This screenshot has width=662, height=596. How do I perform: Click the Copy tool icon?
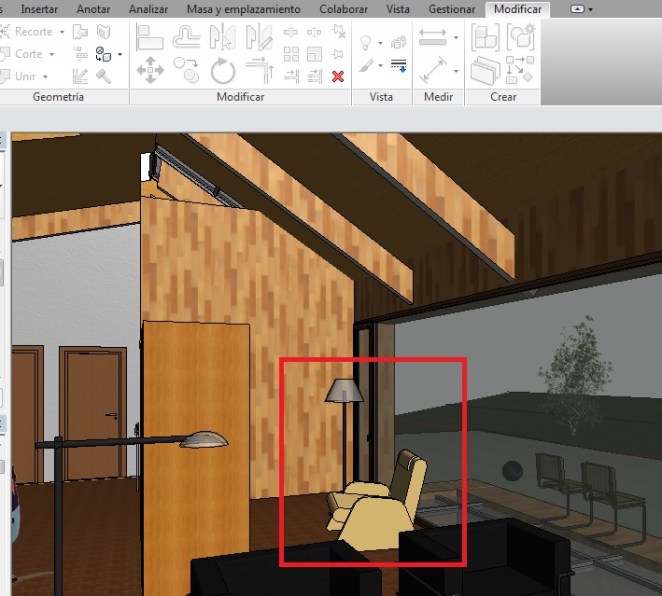[186, 70]
